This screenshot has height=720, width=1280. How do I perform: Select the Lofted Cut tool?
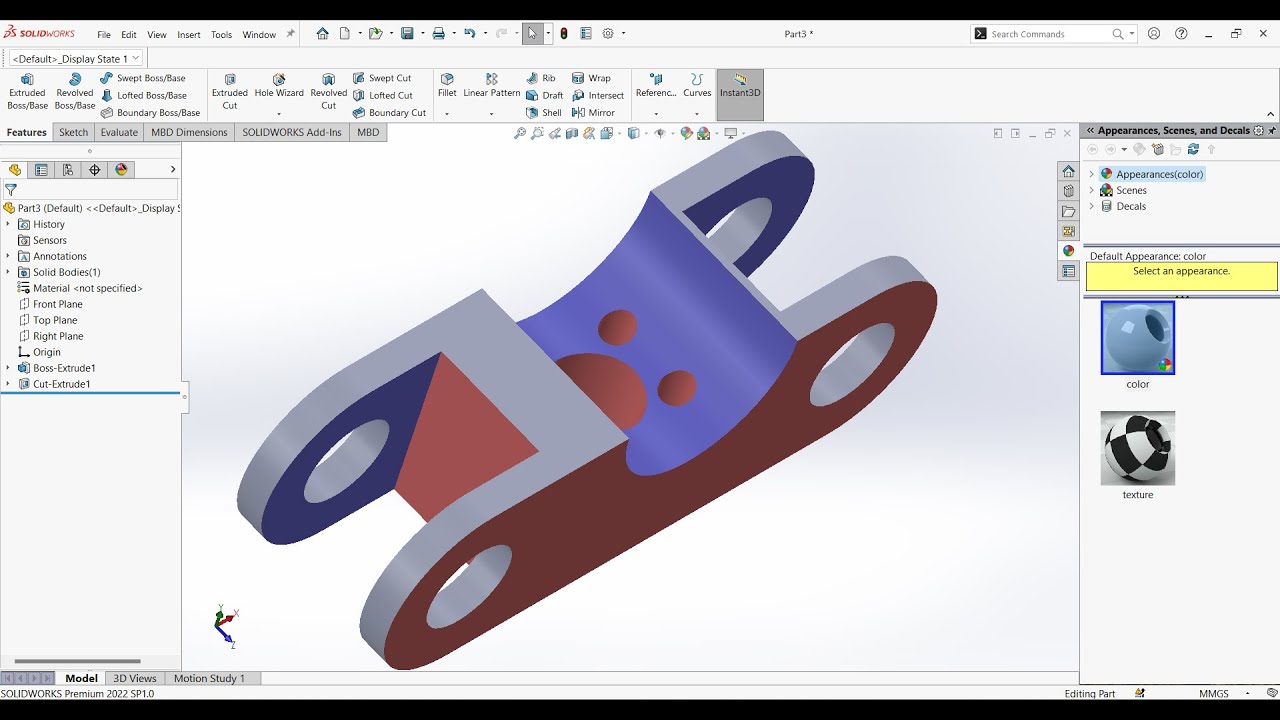click(x=383, y=95)
